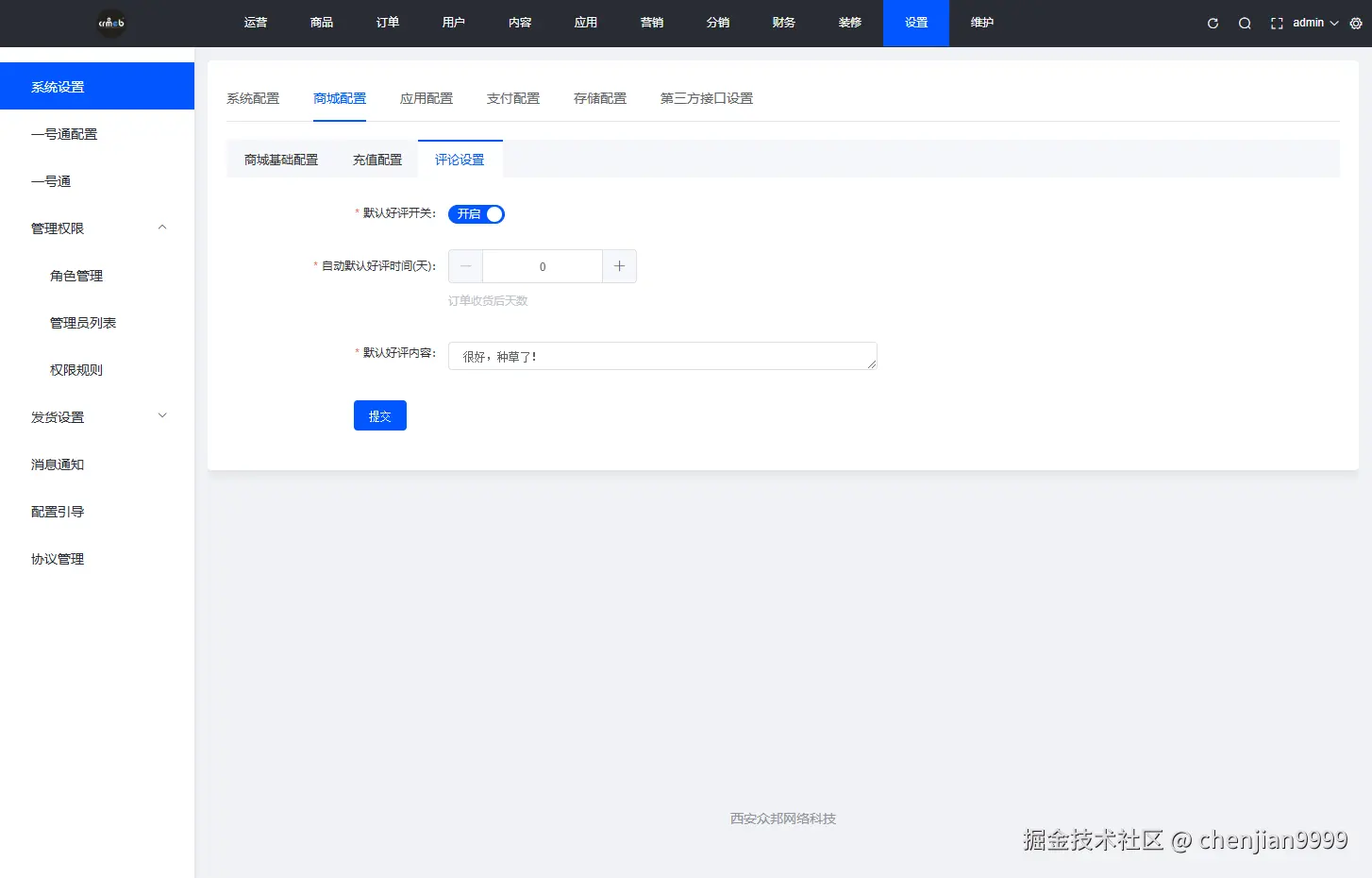Open 一号通 in the sidebar
Screen dimensions: 1372x878
tap(97, 181)
